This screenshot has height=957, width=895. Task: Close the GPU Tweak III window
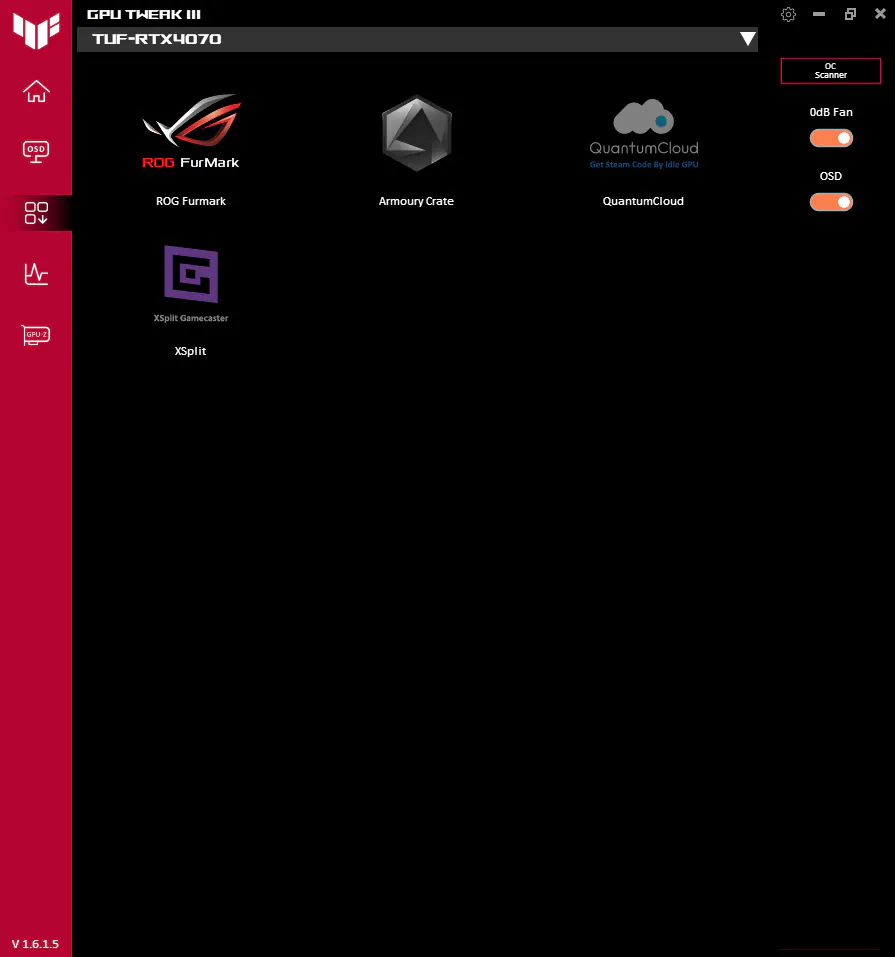(x=880, y=13)
